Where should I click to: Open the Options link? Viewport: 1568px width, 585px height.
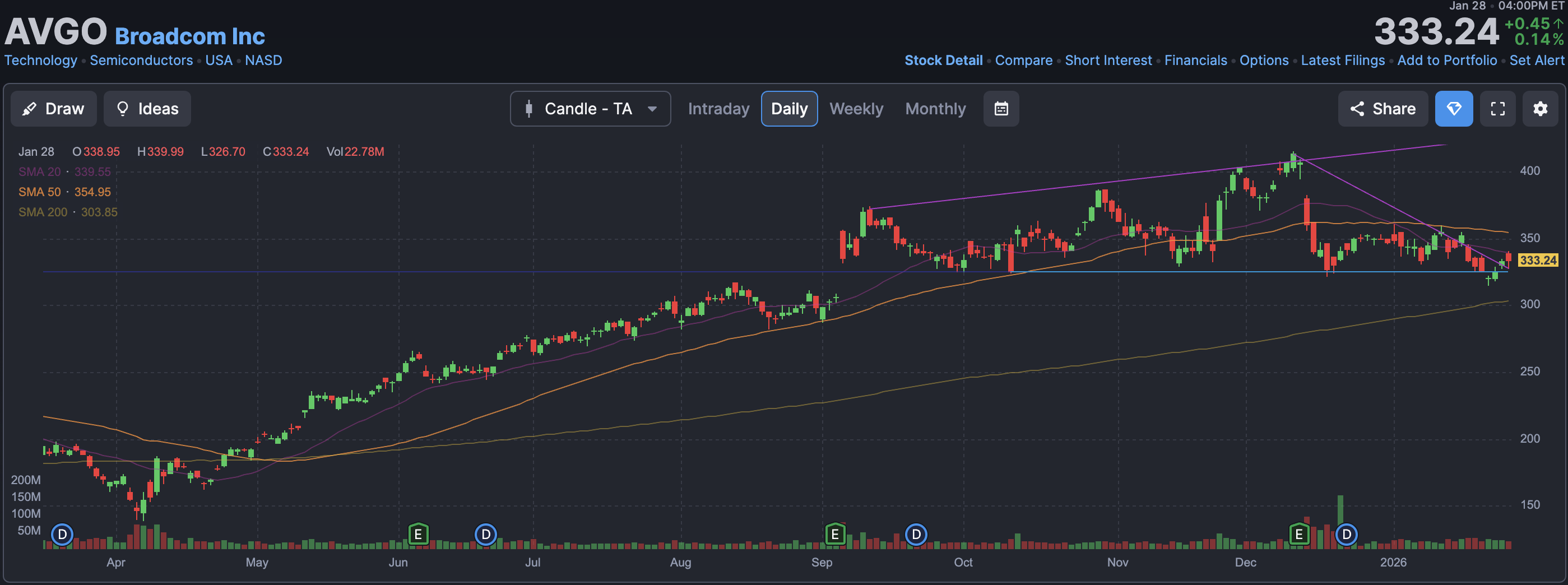(x=1264, y=61)
